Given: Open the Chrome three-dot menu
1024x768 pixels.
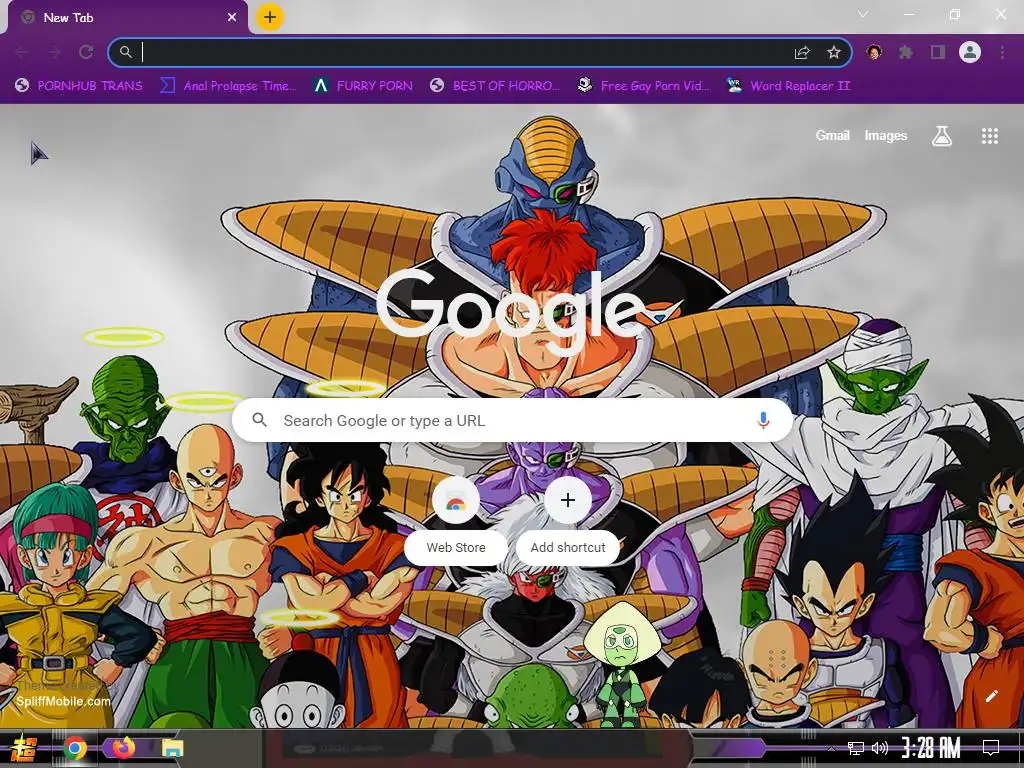Looking at the screenshot, I should [1002, 52].
